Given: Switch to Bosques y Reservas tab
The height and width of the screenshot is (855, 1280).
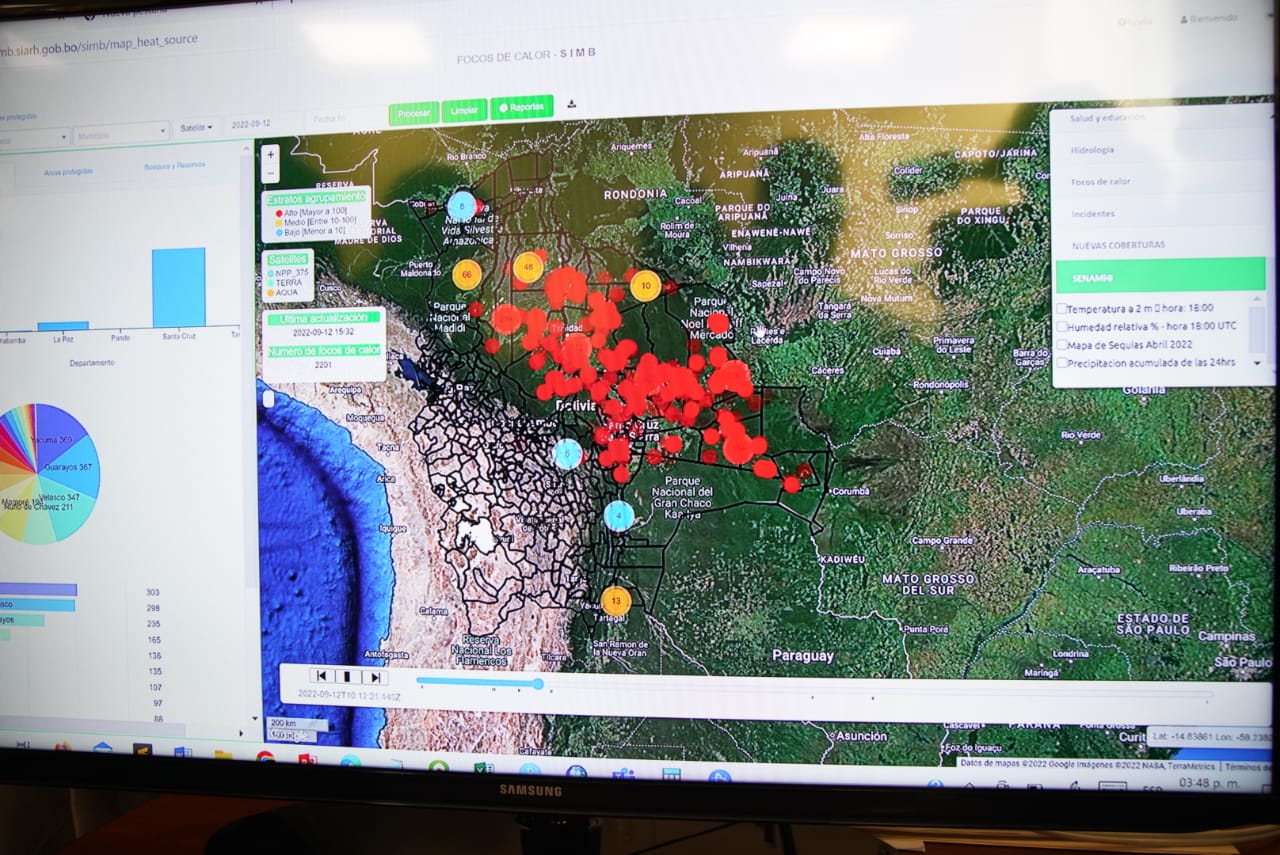Looking at the screenshot, I should point(174,167).
